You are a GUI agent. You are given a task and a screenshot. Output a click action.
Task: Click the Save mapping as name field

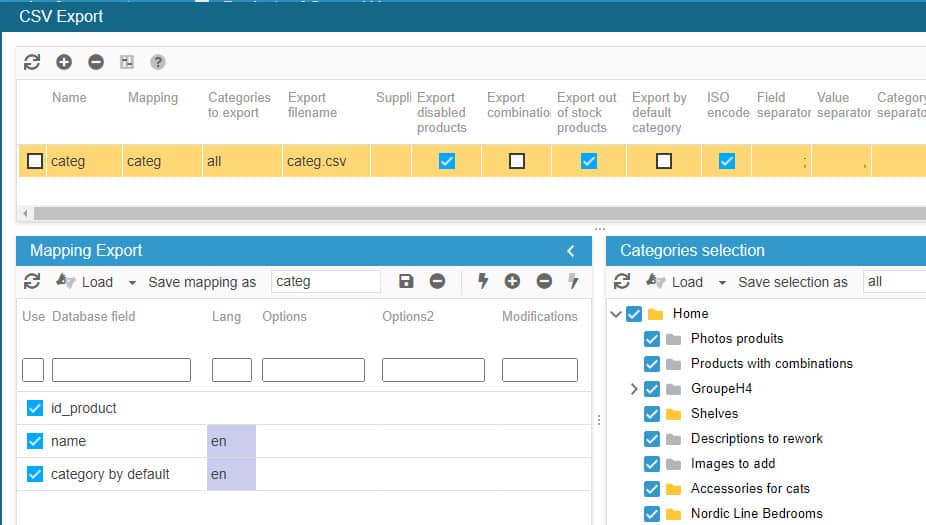[326, 282]
